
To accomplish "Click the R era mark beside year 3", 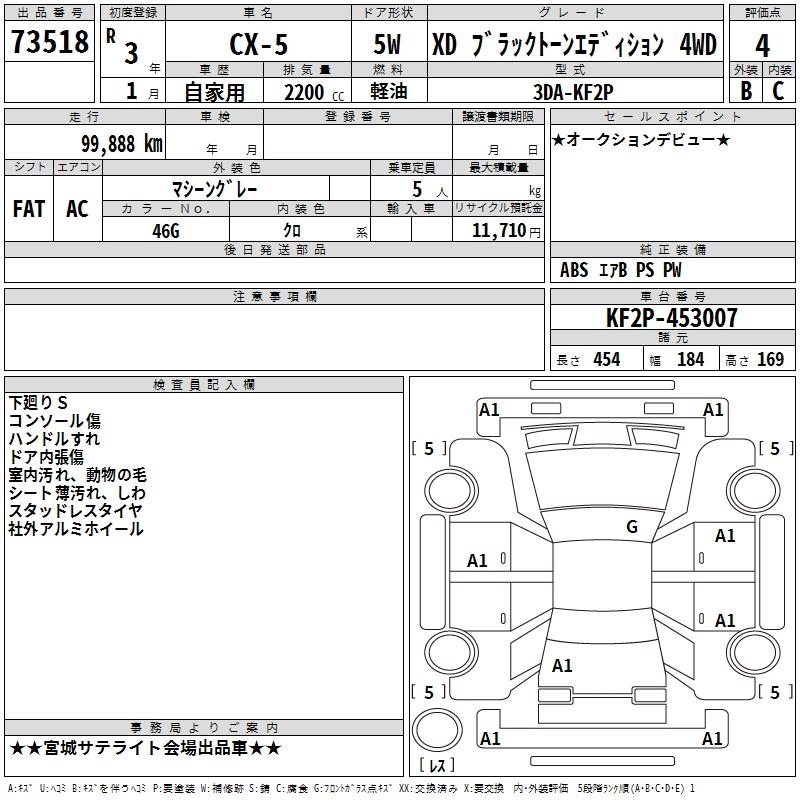I will click(109, 34).
